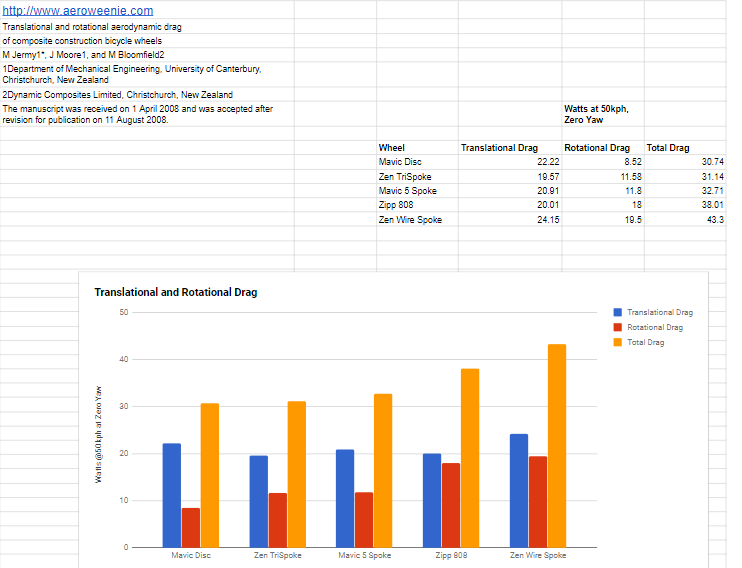Click blue Translational Drag legend swatch
This screenshot has height=568, width=742.
617,312
